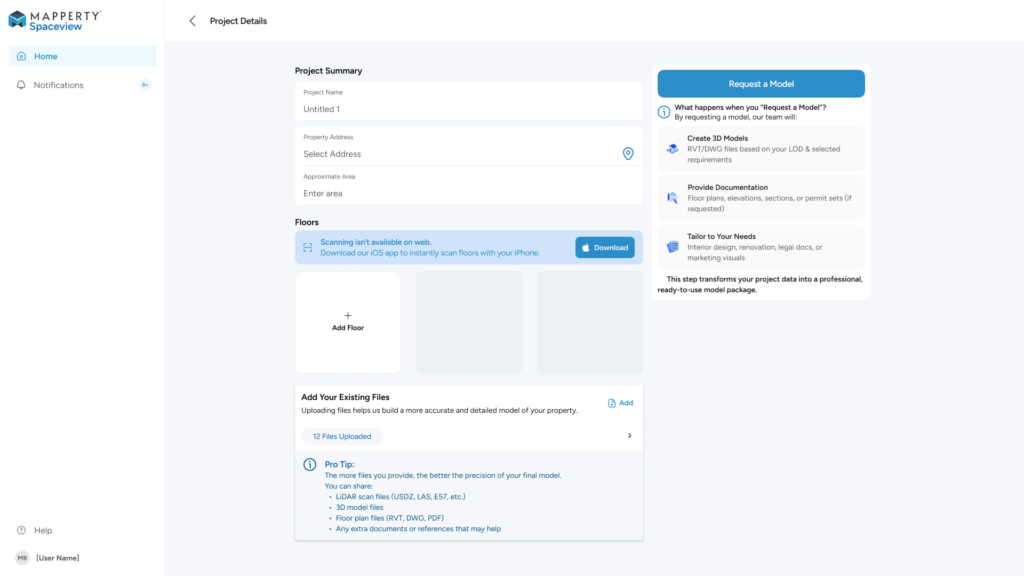Click the Pro Tip info icon
This screenshot has height=576, width=1024.
point(310,465)
